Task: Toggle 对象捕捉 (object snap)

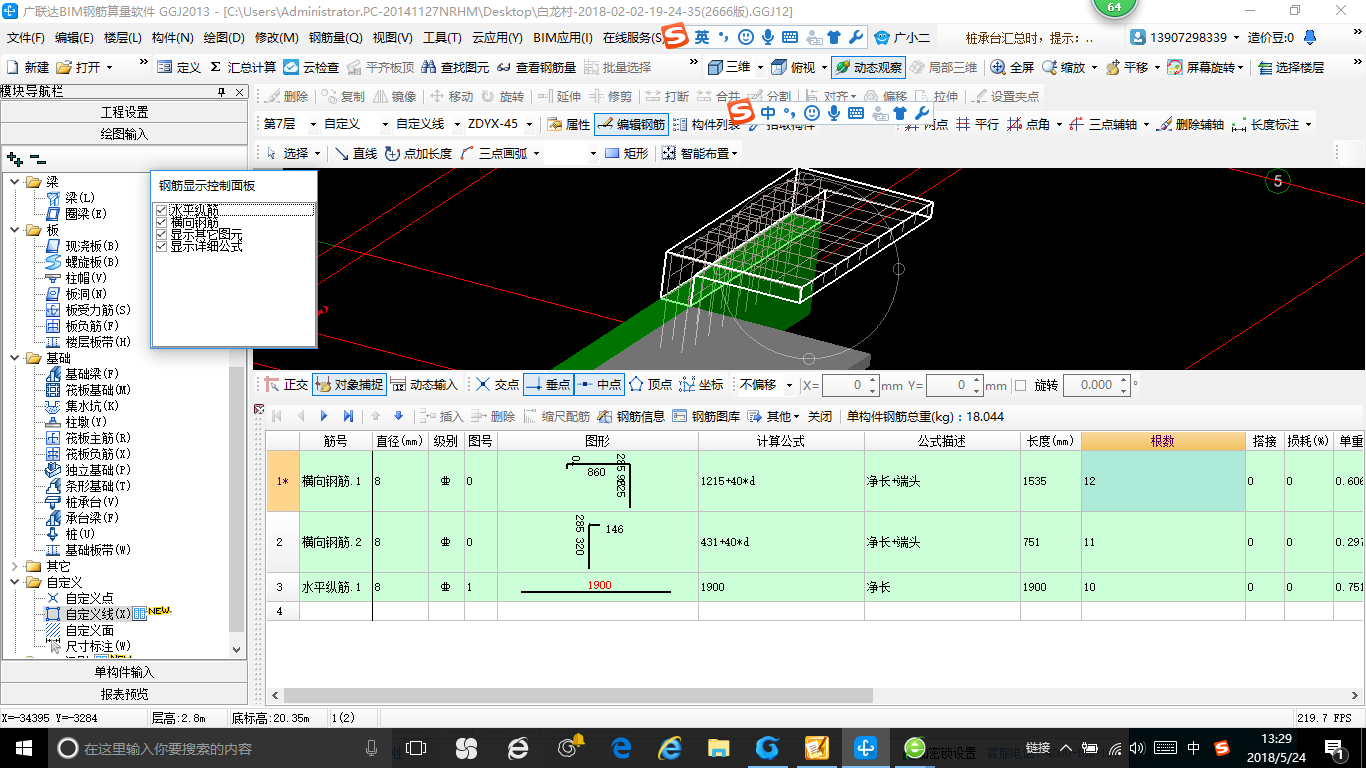Action: coord(349,385)
